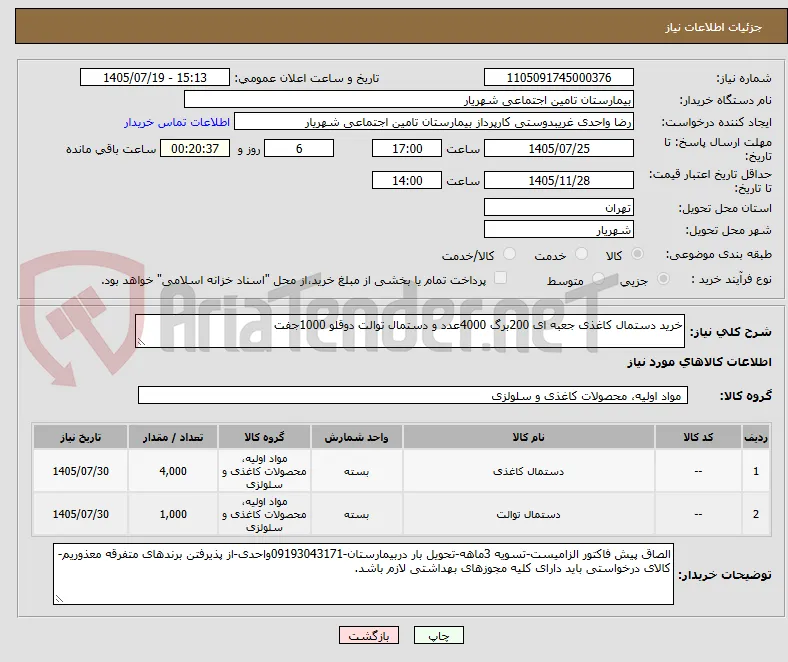This screenshot has height=662, width=788.
Task: Click the delivery city field شهریار
Action: pos(558,229)
